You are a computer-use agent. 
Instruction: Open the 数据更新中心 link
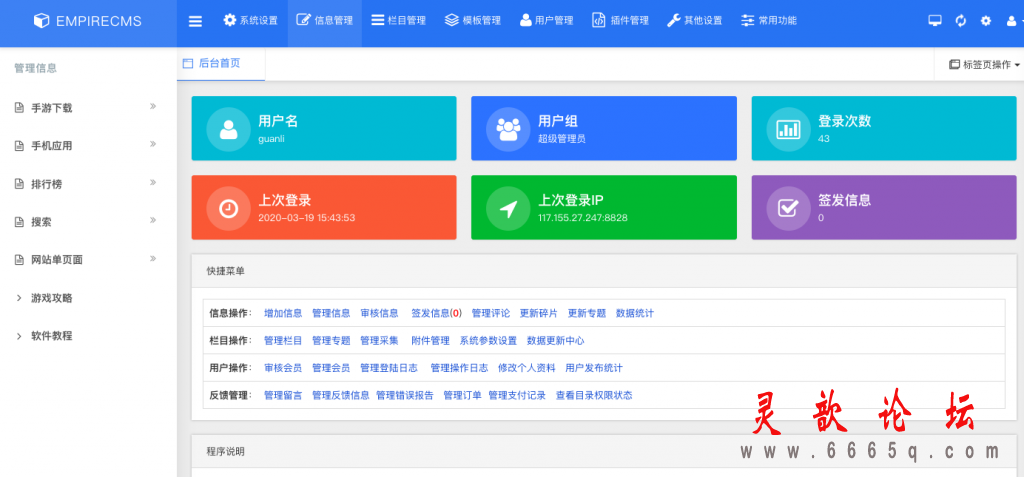(556, 340)
